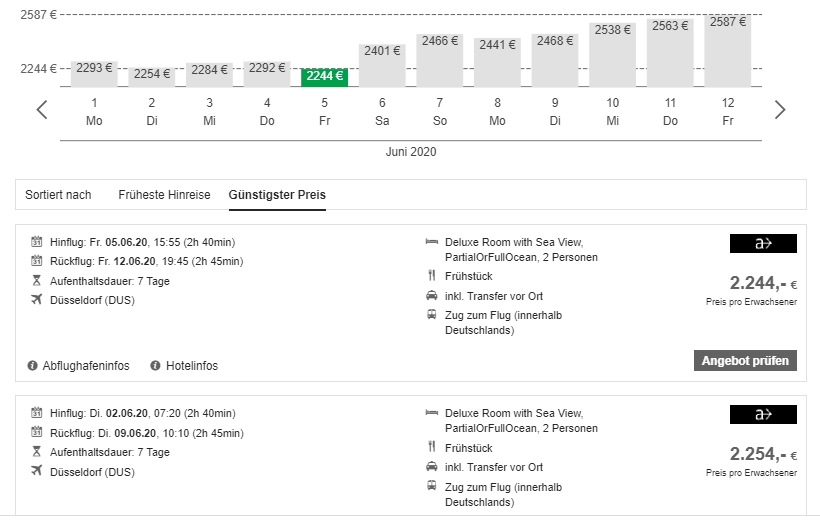Viewport: 820px width, 520px height.
Task: Click bed icon in the 2.254 € offer
Action: coord(431,413)
